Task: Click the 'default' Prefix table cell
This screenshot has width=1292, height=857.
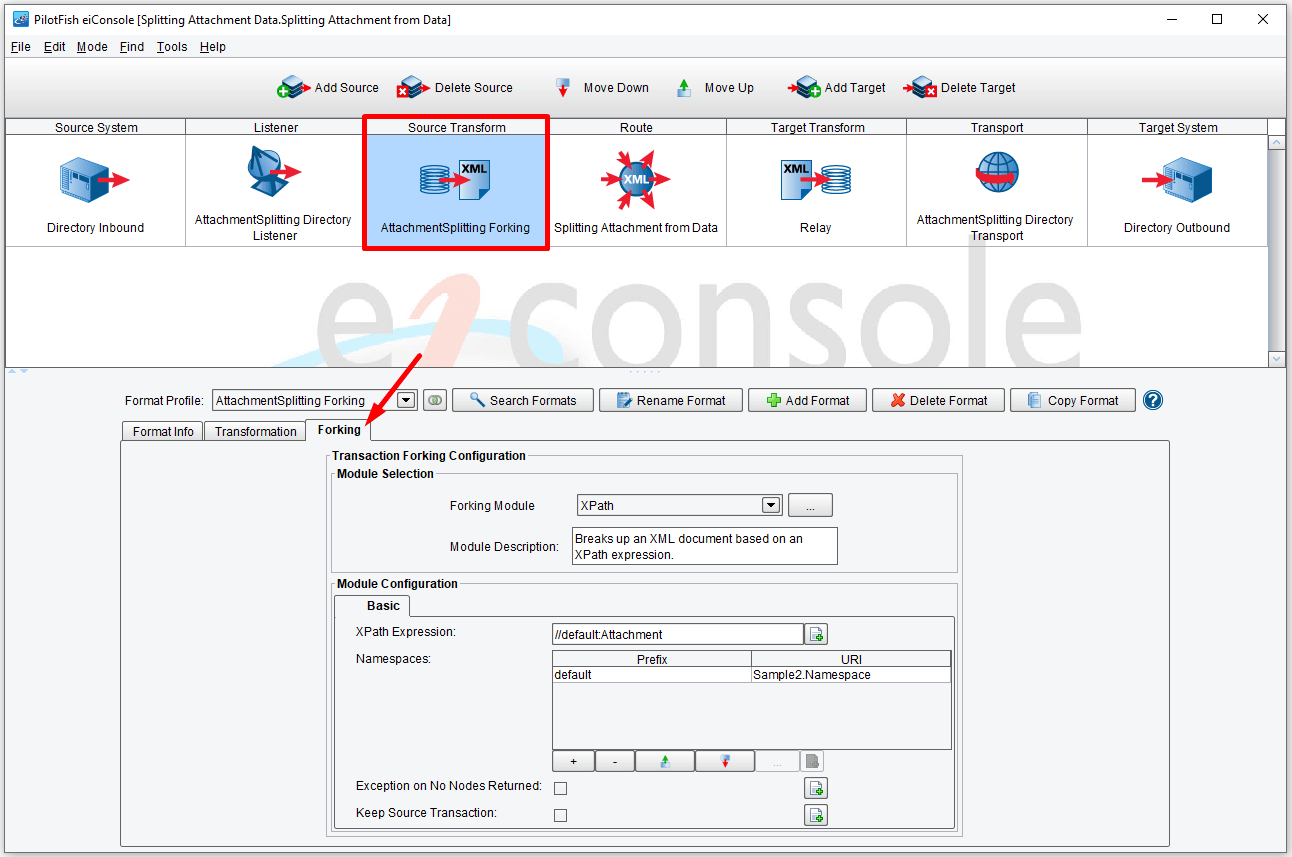Action: pyautogui.click(x=652, y=675)
